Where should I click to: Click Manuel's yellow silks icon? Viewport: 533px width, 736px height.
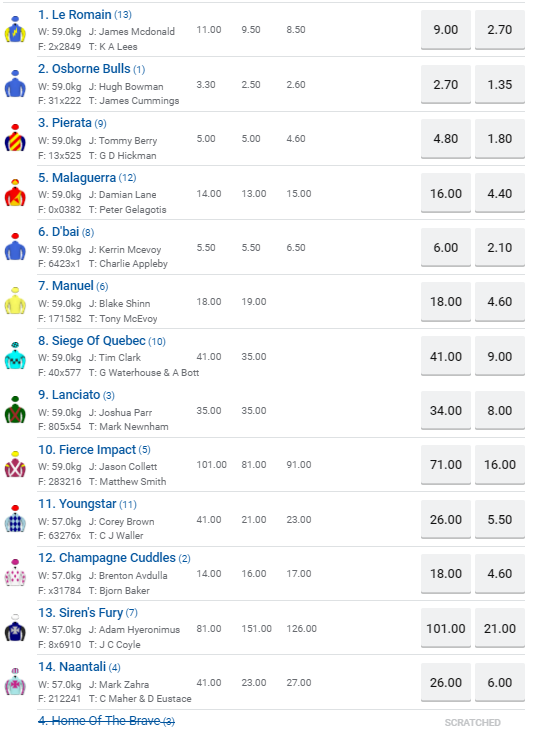coord(15,300)
